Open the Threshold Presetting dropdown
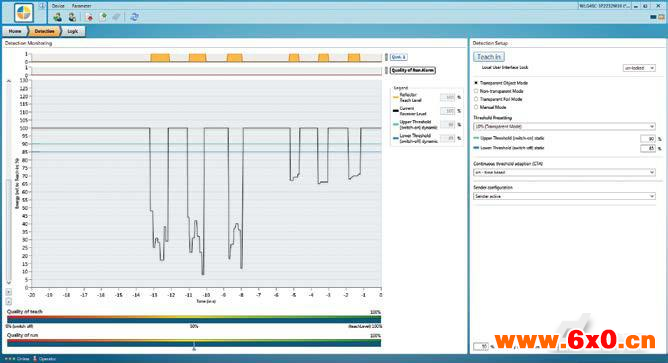This screenshot has height=363, width=668. click(x=564, y=127)
